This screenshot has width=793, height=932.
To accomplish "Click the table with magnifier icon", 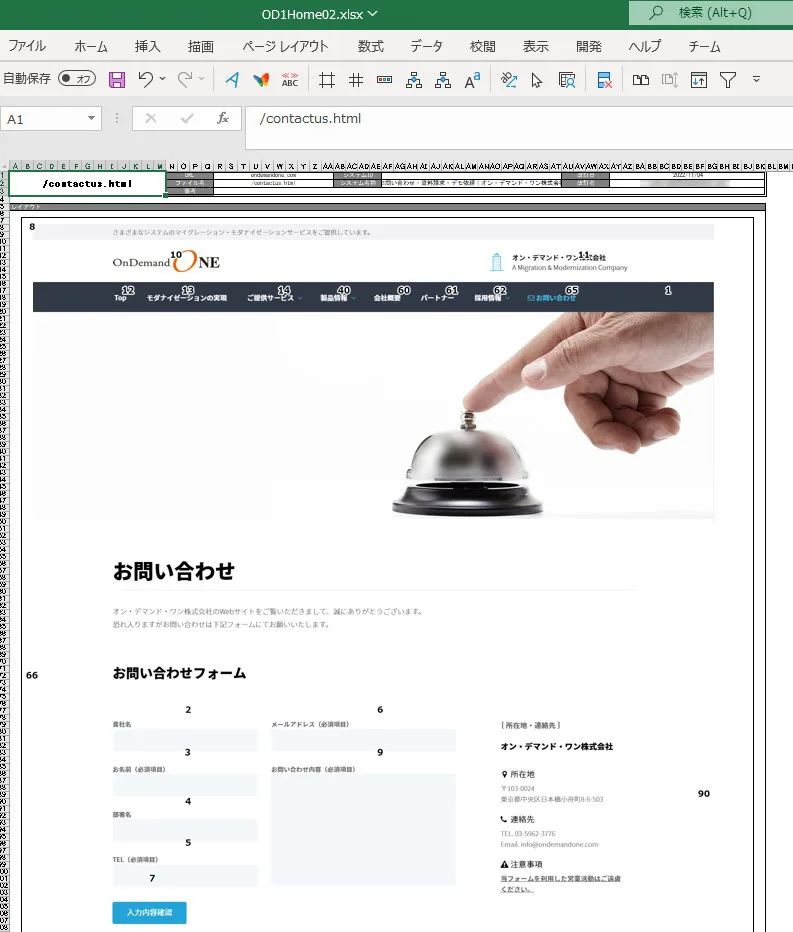I will tap(567, 80).
